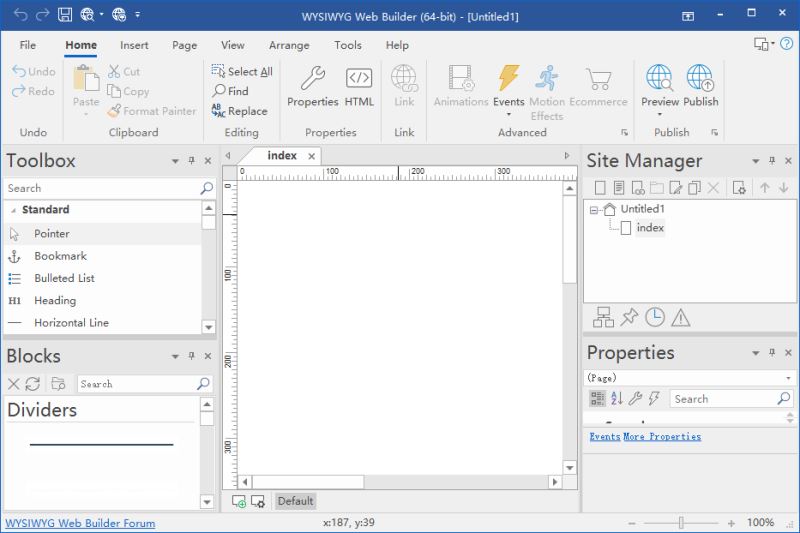Toggle categorized view in Properties panel
The image size is (800, 533).
(597, 399)
